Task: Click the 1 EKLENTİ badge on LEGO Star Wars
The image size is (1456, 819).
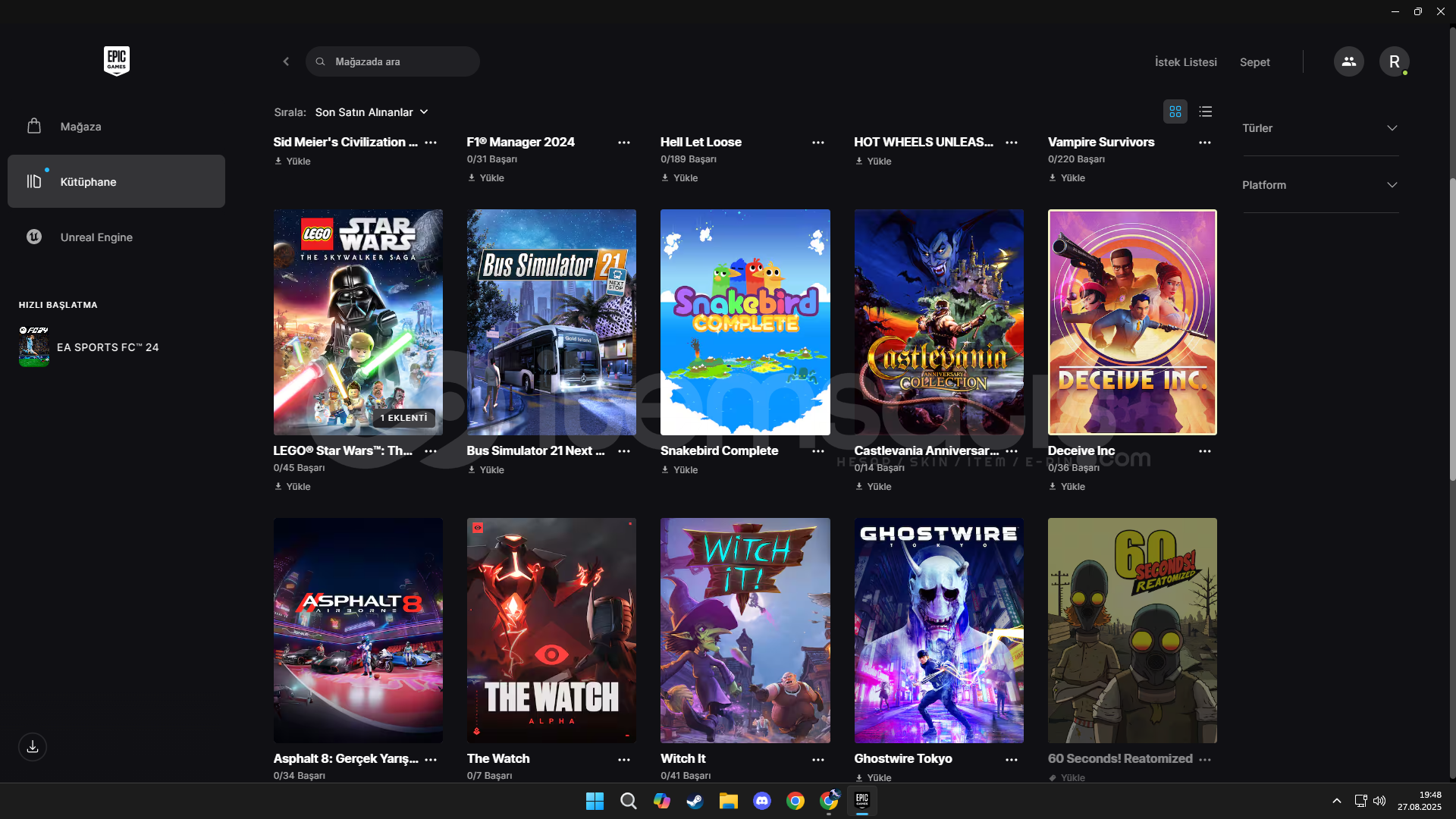Action: click(x=404, y=418)
